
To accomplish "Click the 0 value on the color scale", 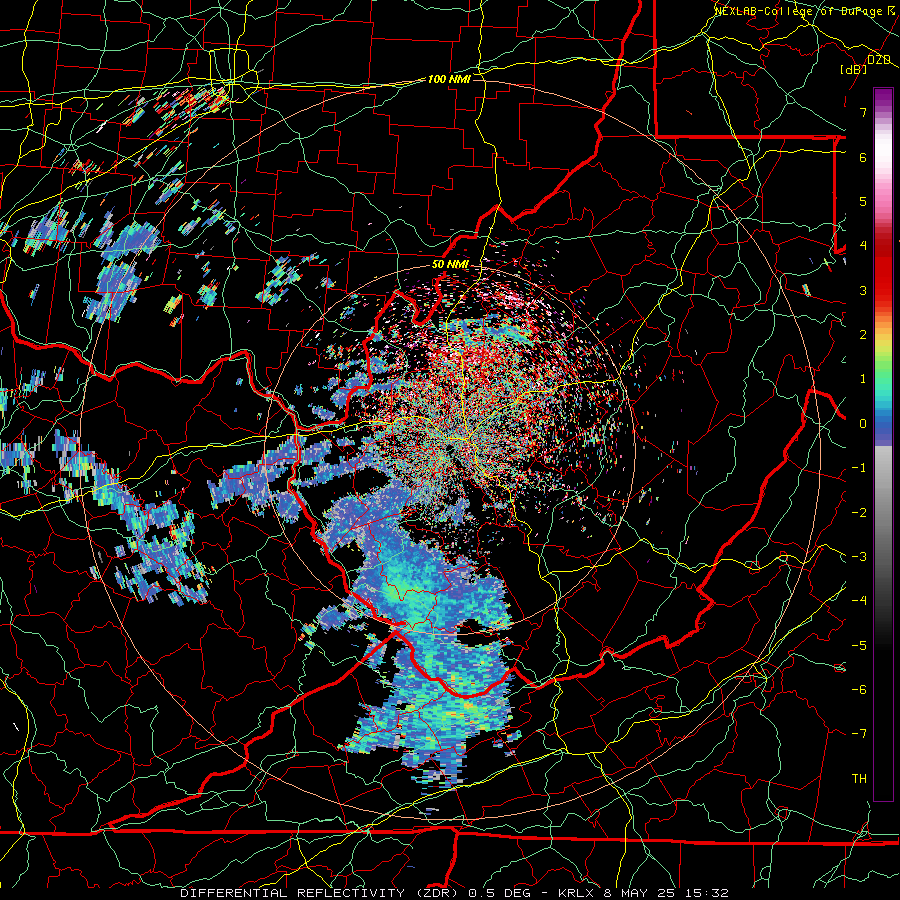I will pyautogui.click(x=863, y=424).
